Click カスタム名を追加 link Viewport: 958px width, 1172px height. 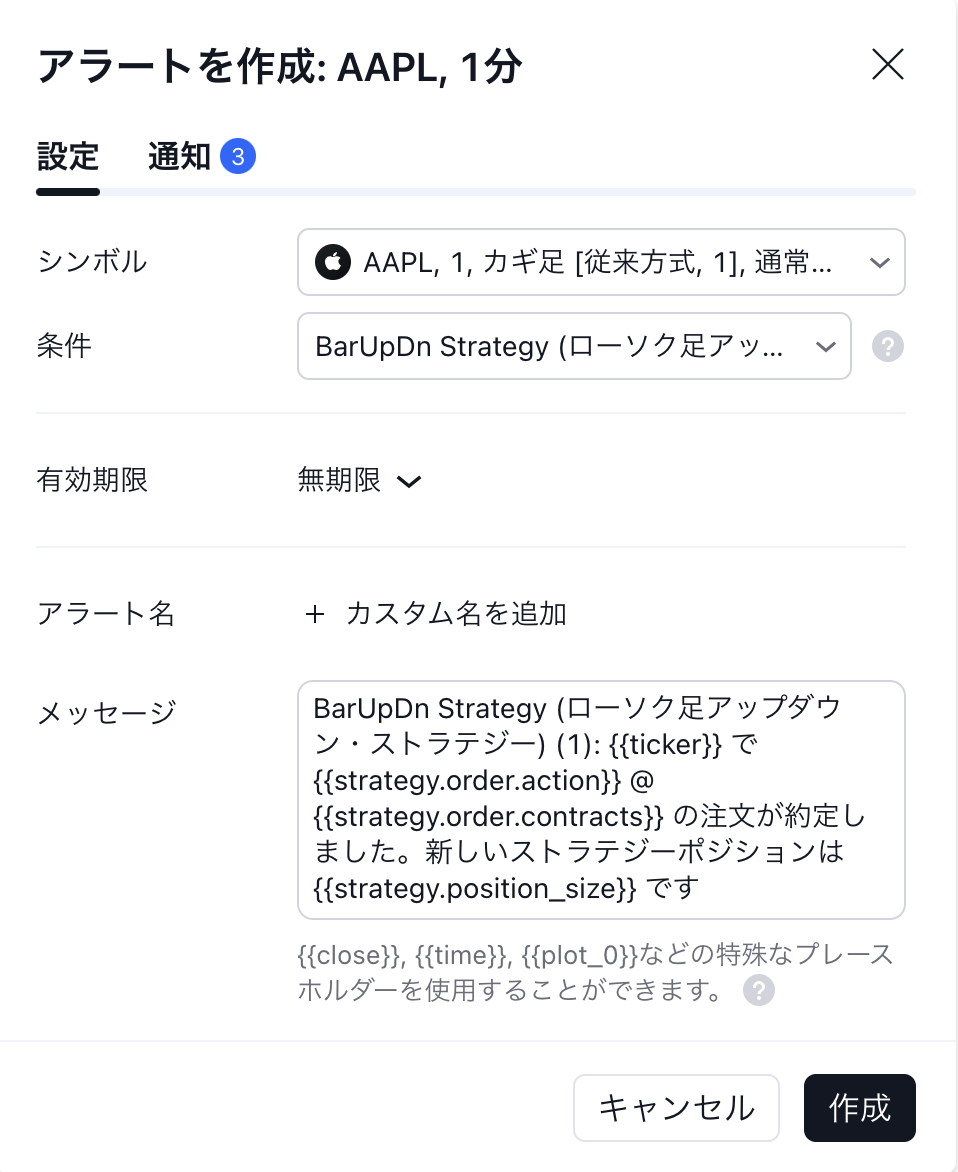click(456, 614)
